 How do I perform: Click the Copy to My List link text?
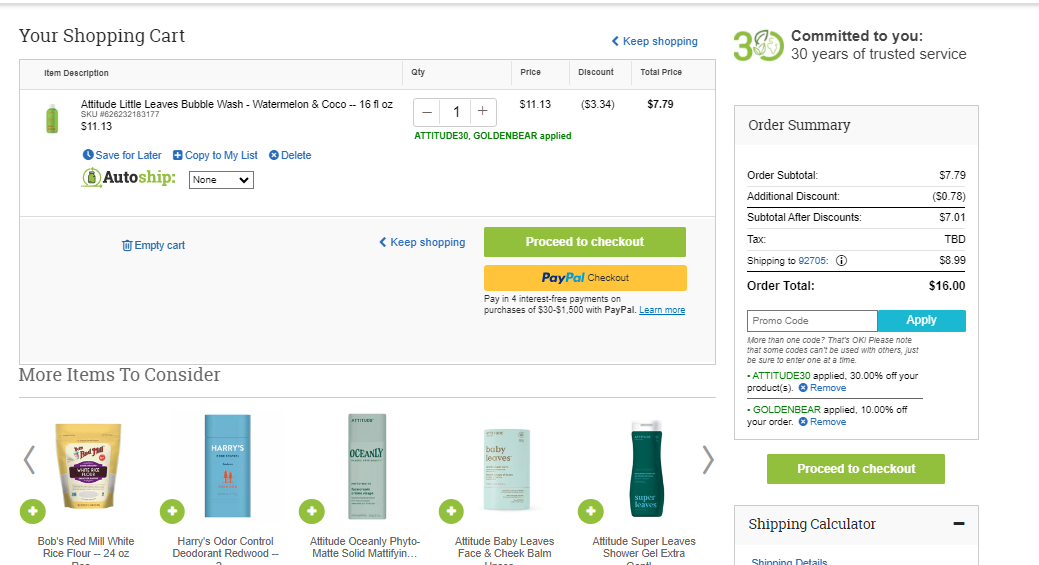[221, 155]
